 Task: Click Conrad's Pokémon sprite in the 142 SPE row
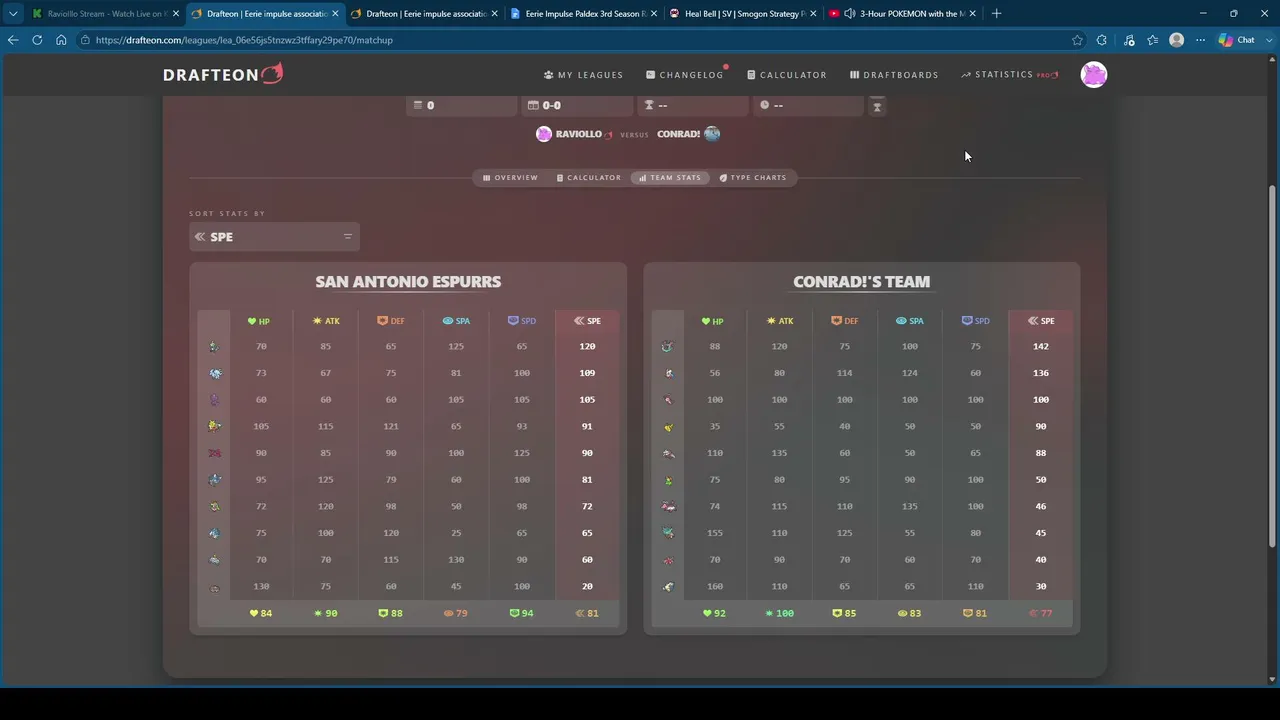[x=668, y=347]
